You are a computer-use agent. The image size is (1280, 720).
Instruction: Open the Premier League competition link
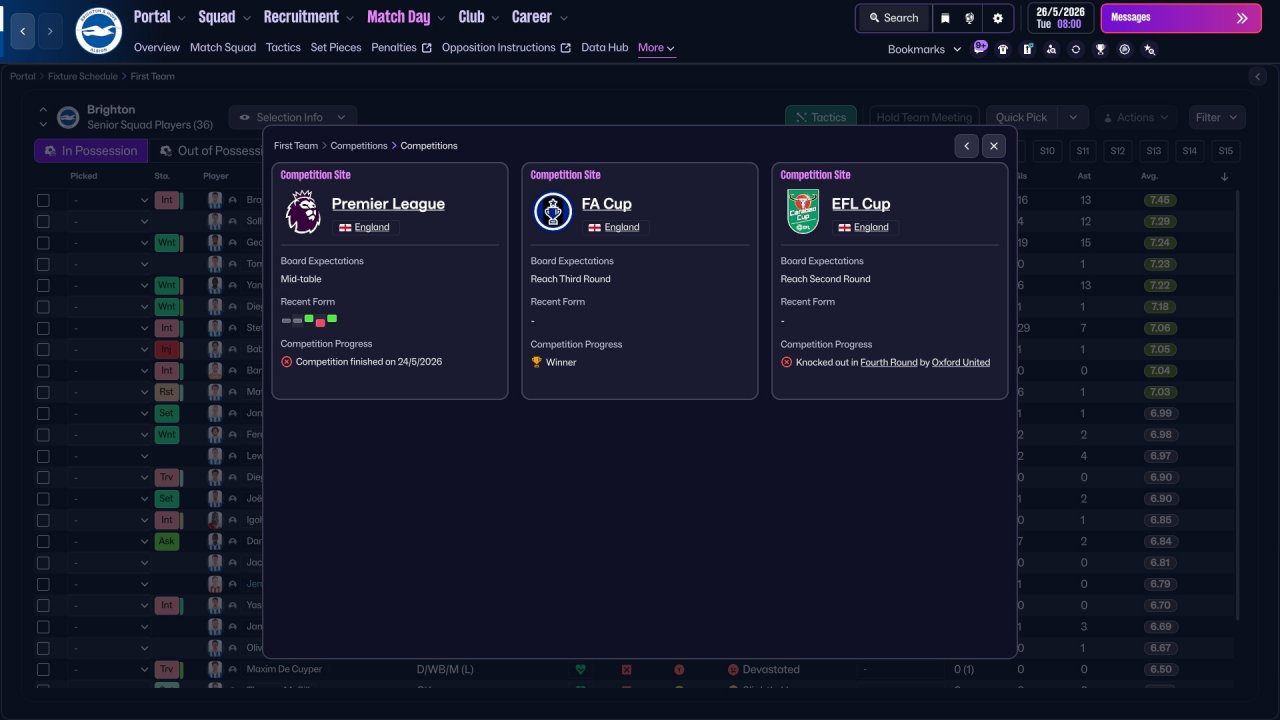coord(388,204)
